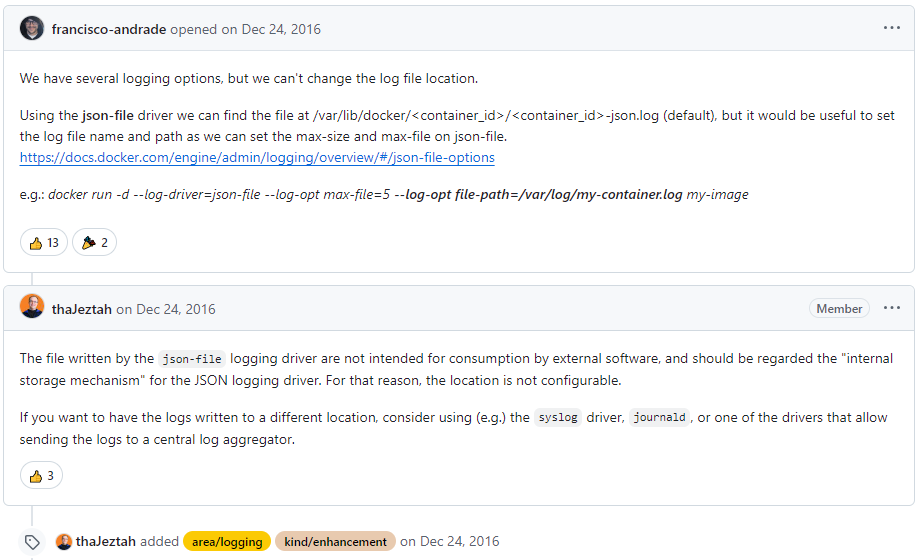The width and height of the screenshot is (920, 560).
Task: Toggle thumbs up reaction with 3
Action: click(41, 475)
